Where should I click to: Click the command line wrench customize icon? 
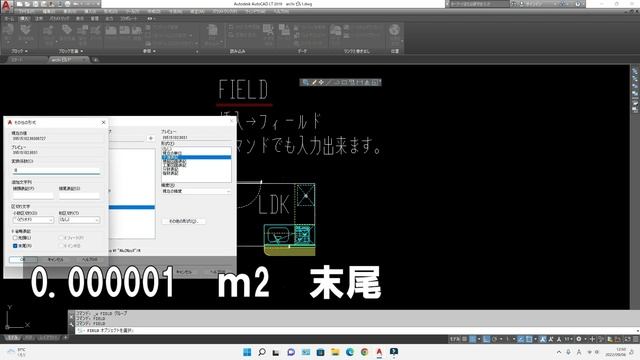pos(71,324)
